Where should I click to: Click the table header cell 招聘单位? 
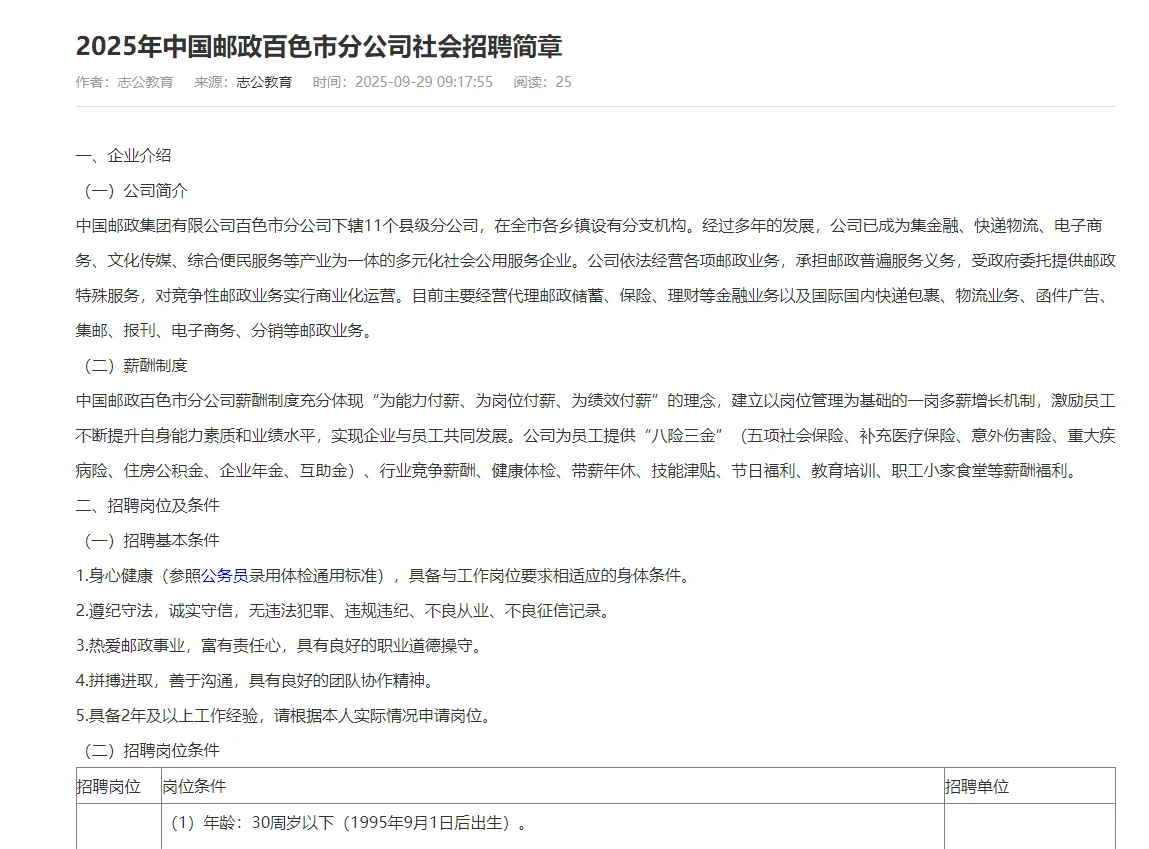pyautogui.click(x=1030, y=787)
